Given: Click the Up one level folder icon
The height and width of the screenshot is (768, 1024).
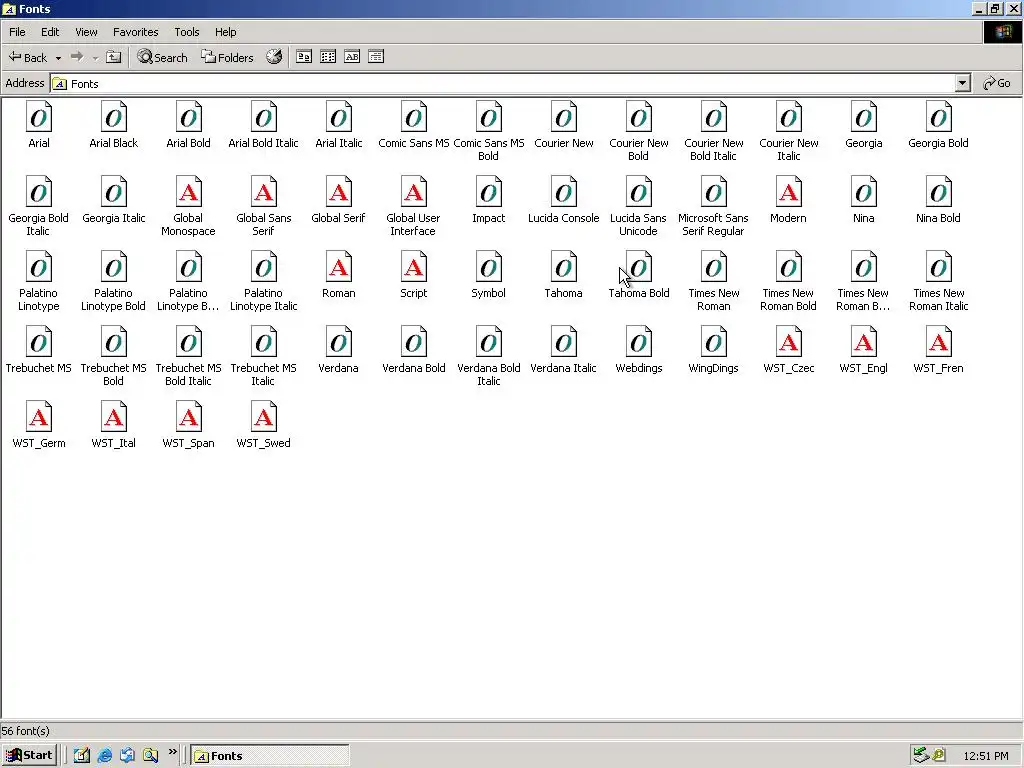Looking at the screenshot, I should coord(114,57).
